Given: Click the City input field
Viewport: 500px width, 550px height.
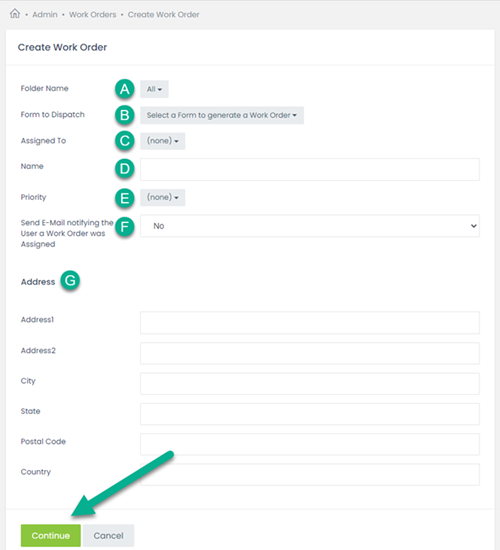Looking at the screenshot, I should click(x=310, y=384).
